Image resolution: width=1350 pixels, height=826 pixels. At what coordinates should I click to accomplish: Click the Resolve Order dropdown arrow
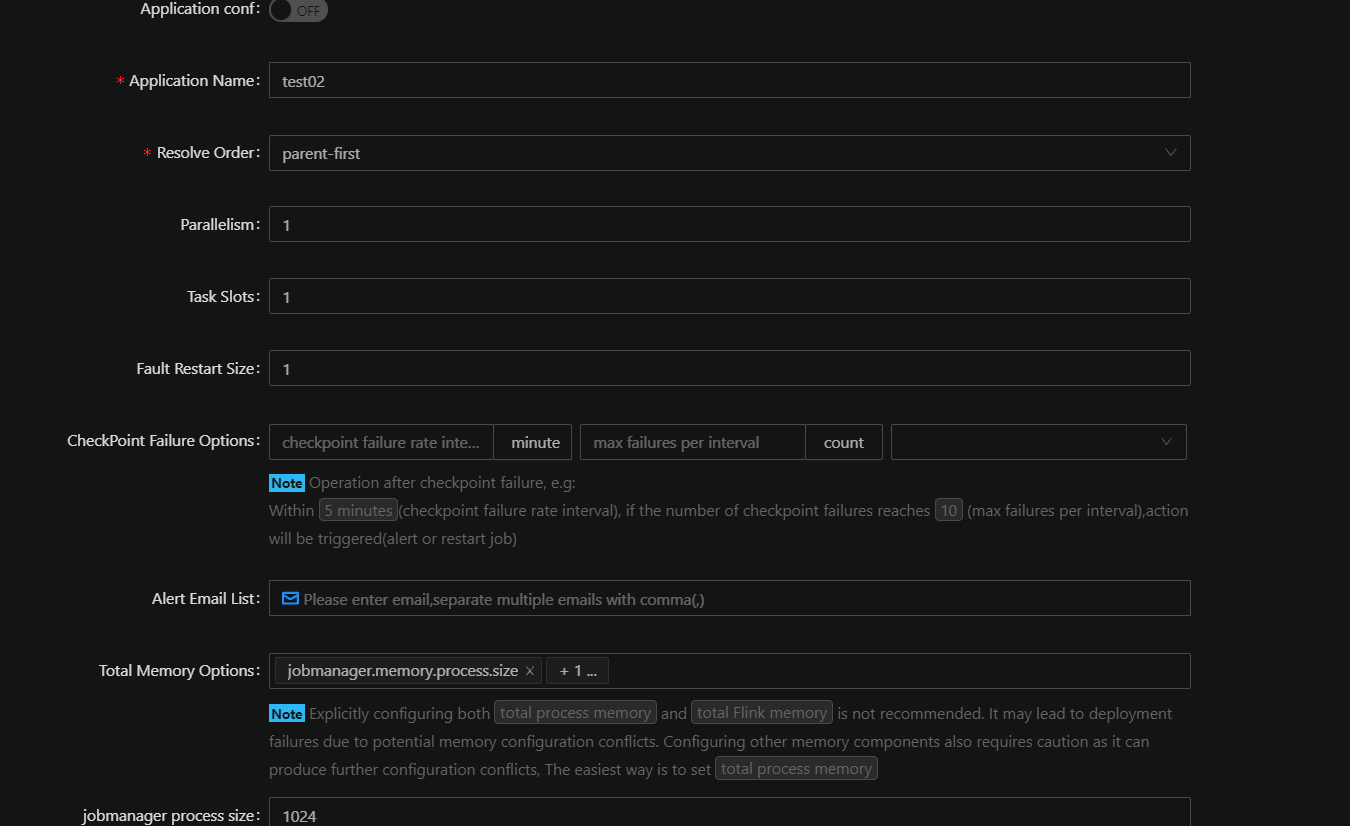(1170, 152)
